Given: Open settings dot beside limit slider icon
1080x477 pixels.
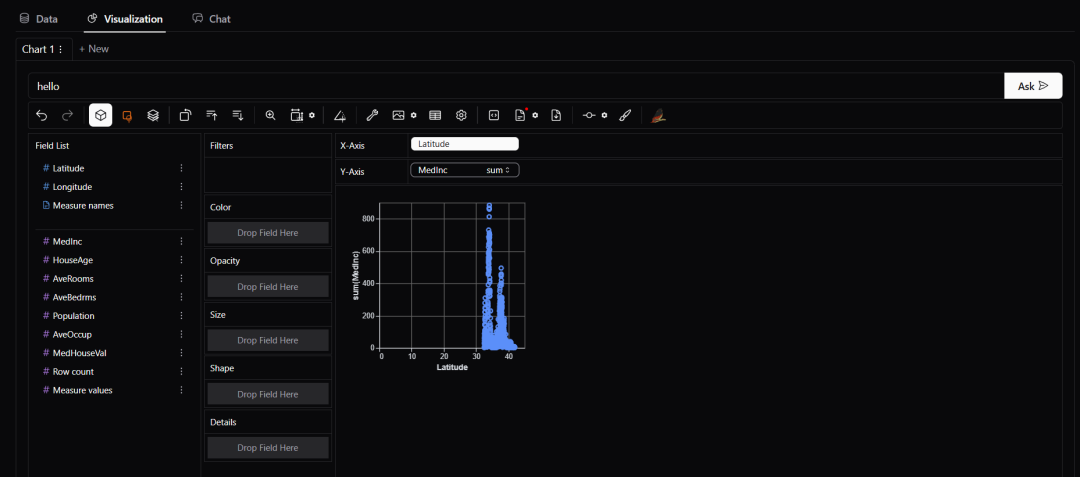Looking at the screenshot, I should [604, 116].
